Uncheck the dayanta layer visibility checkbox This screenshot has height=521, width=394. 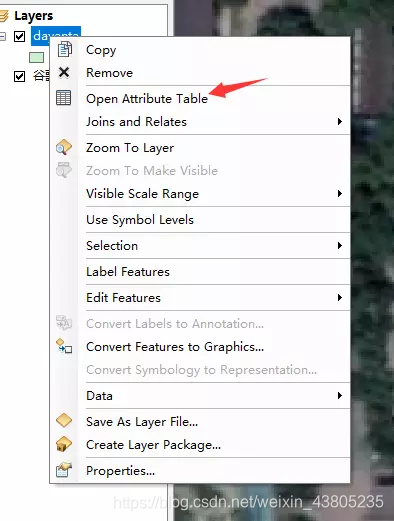click(19, 36)
